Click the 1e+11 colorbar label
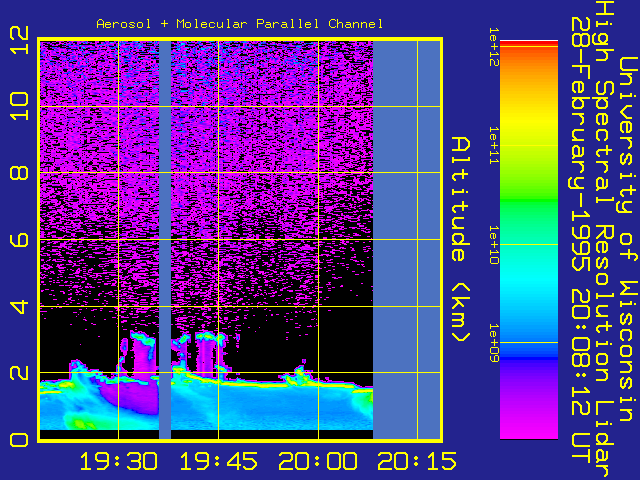The height and width of the screenshot is (480, 640). tap(494, 146)
